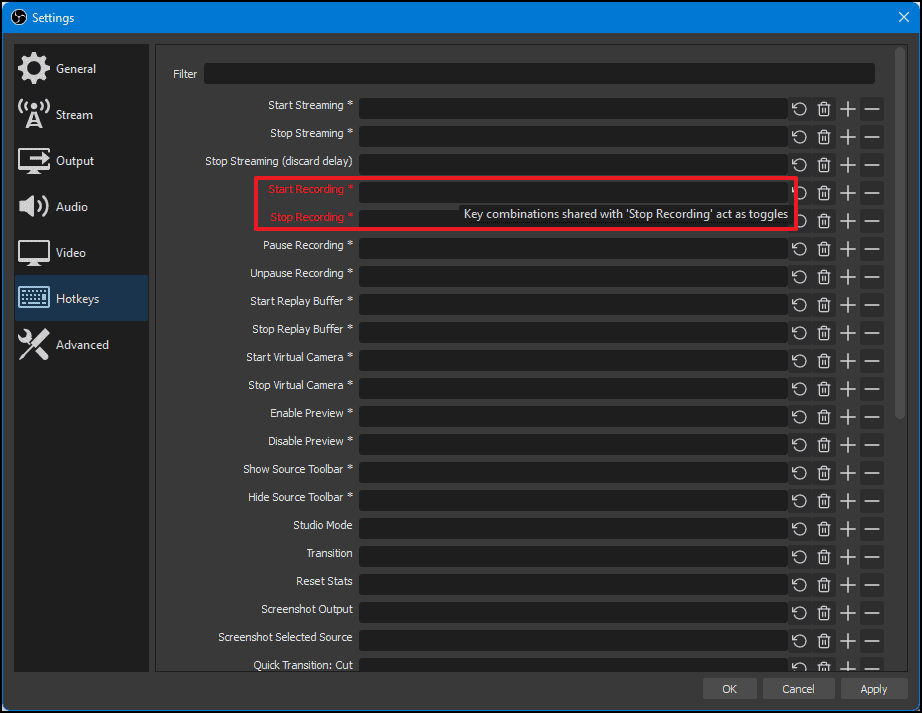Clear the Reset Stats hotkey
The width and height of the screenshot is (922, 713).
pos(823,581)
